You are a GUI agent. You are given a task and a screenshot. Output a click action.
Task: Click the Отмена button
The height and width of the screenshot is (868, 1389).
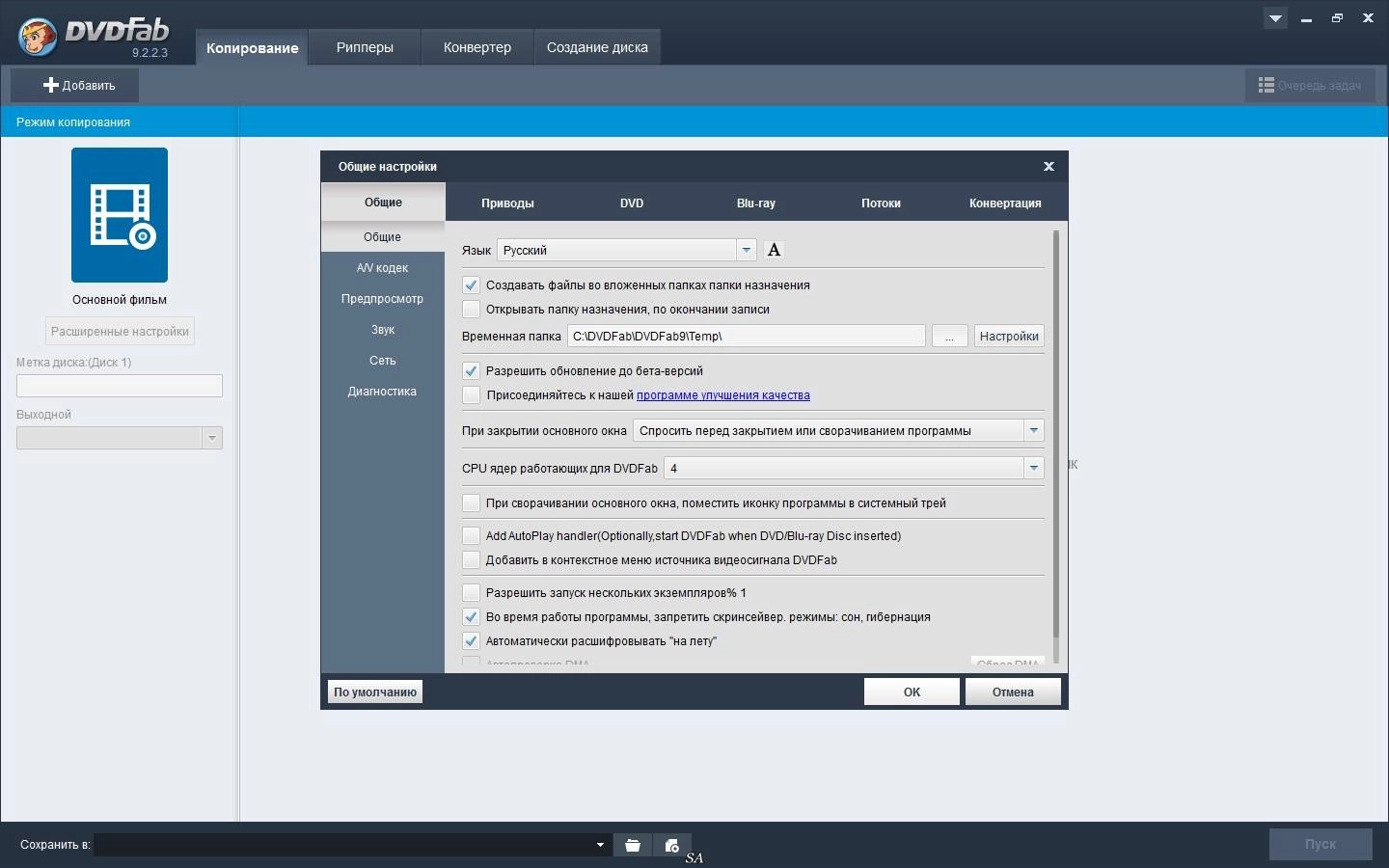(1013, 692)
